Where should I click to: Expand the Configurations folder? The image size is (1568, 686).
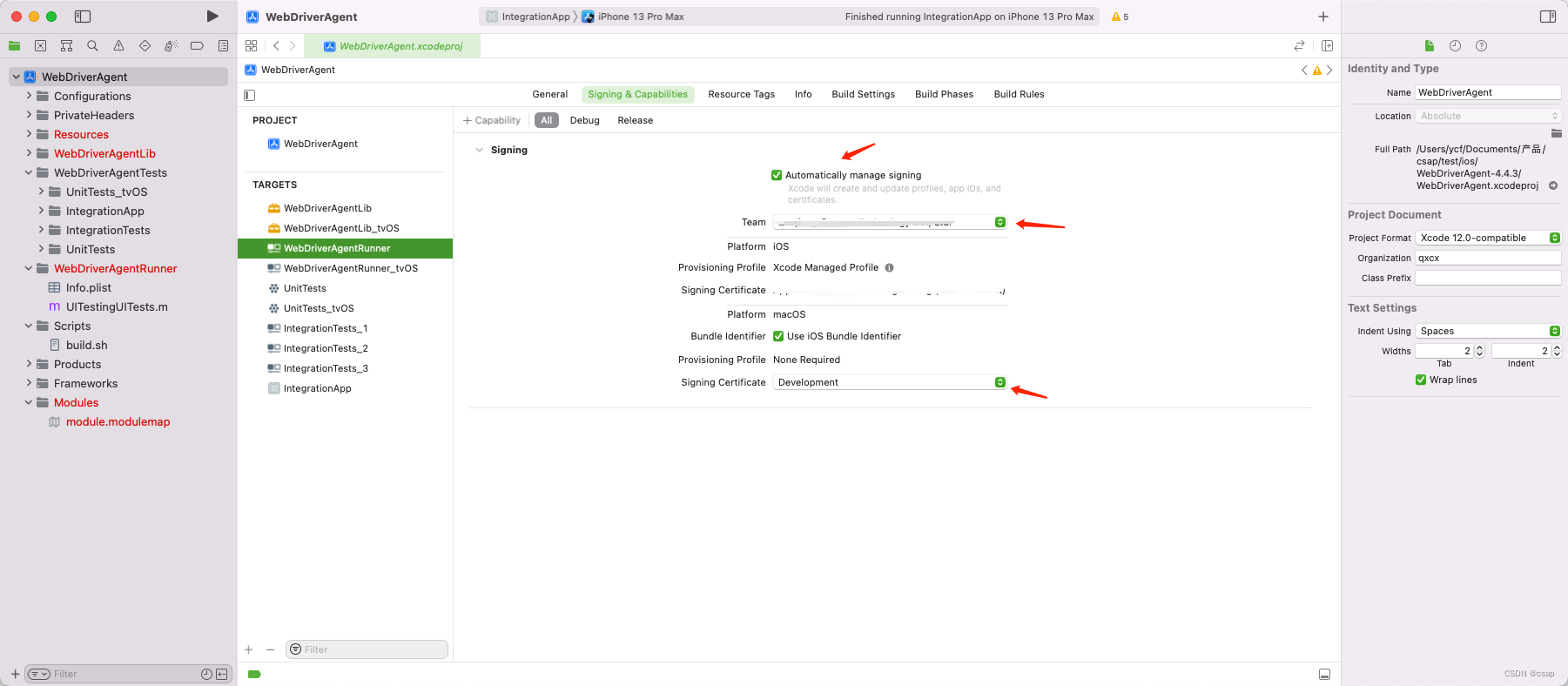29,96
